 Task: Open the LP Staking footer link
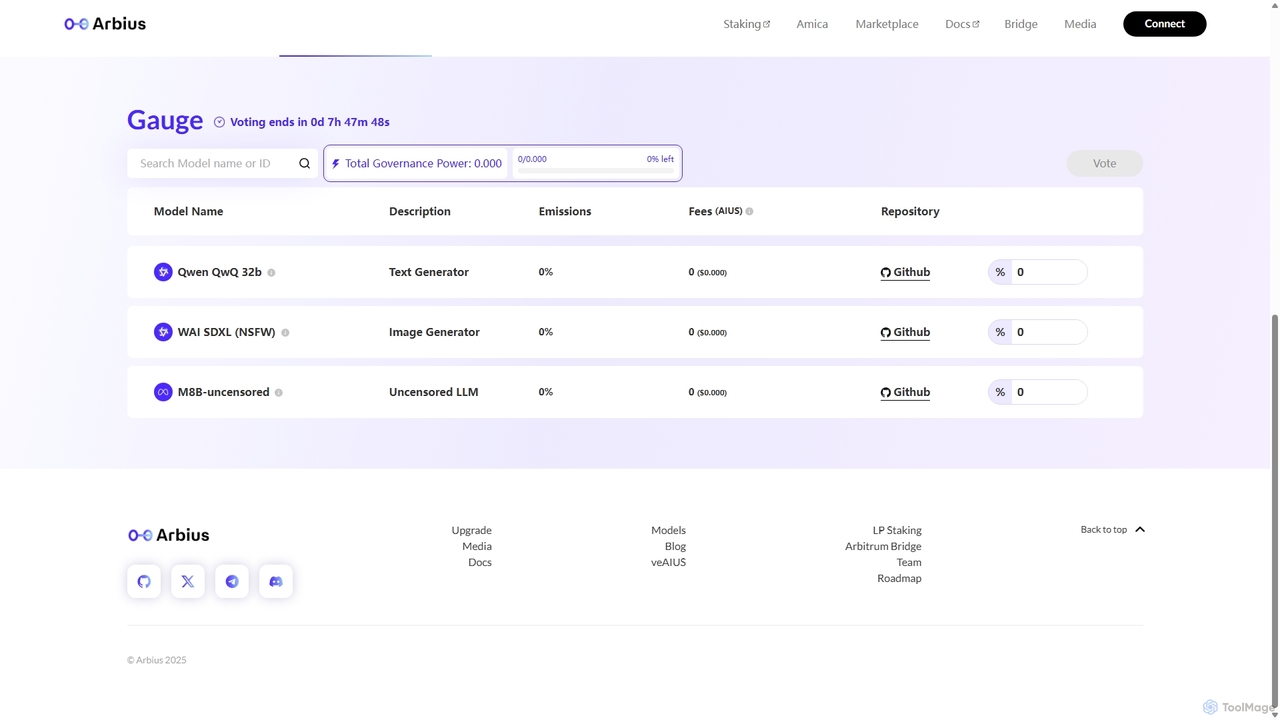pos(897,530)
